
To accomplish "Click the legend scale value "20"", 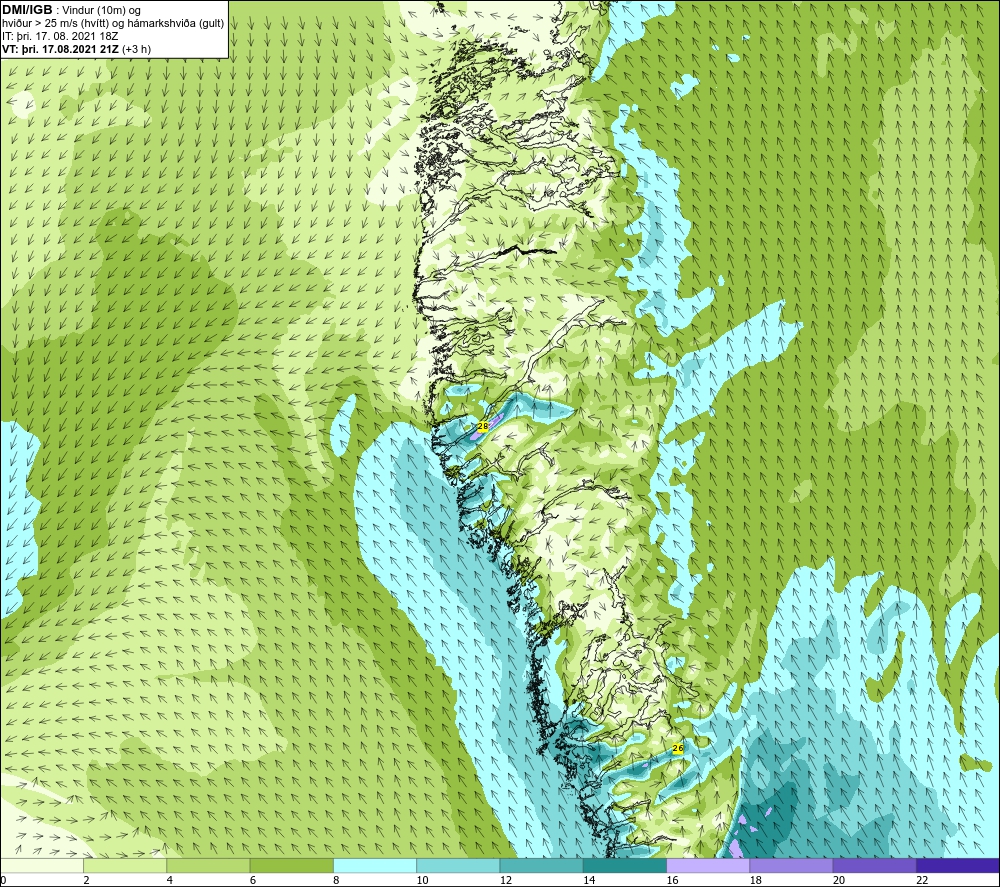I will pyautogui.click(x=839, y=880).
